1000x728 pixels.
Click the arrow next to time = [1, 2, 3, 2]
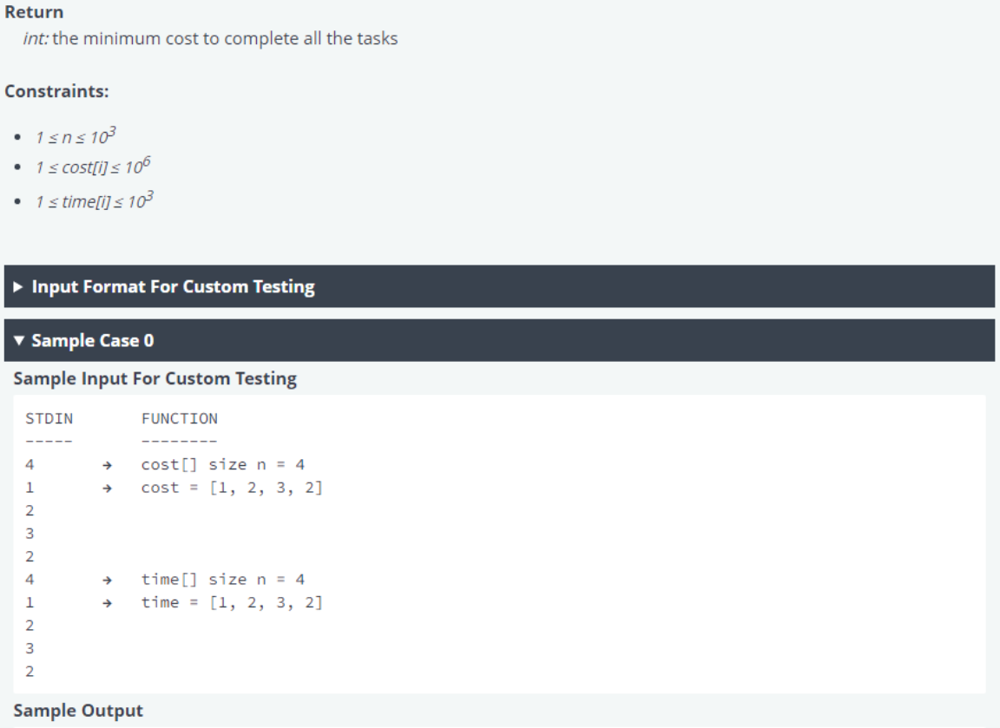tap(107, 603)
